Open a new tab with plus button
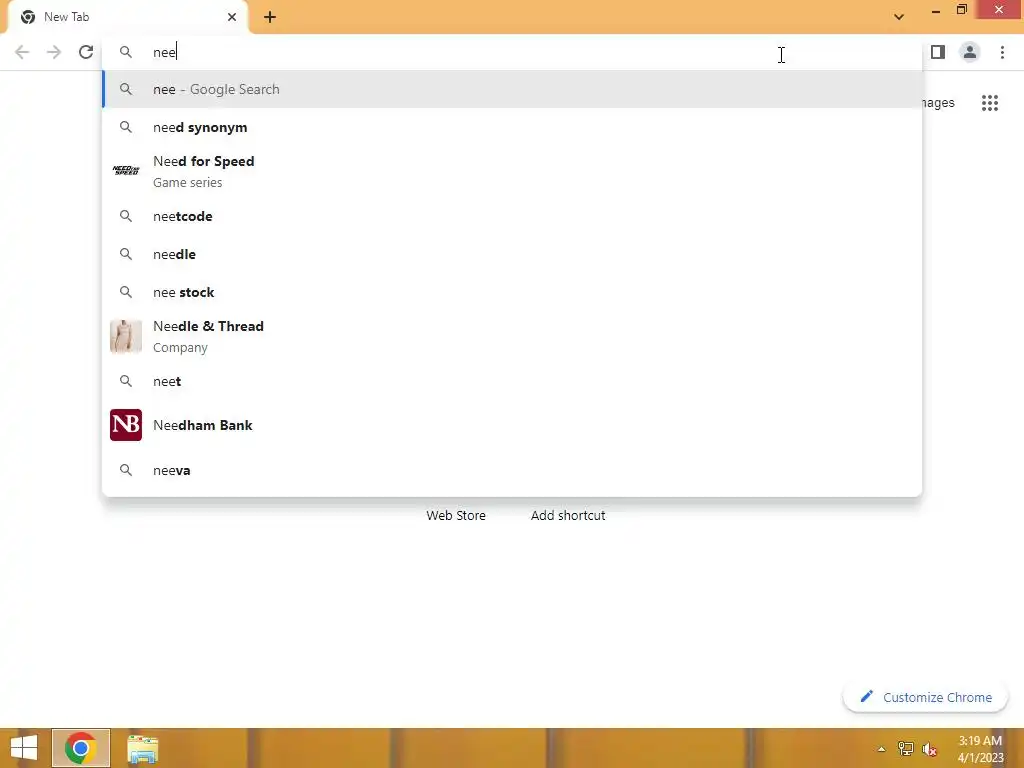This screenshot has width=1024, height=768. click(x=270, y=17)
